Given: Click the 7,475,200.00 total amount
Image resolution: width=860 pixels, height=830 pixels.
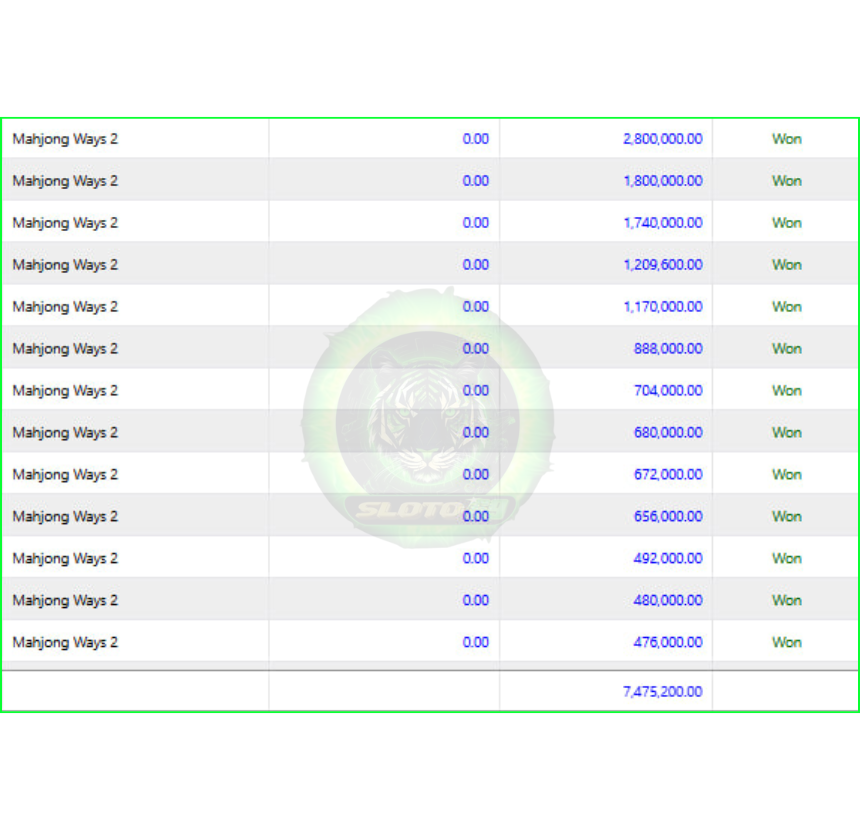Looking at the screenshot, I should (663, 692).
